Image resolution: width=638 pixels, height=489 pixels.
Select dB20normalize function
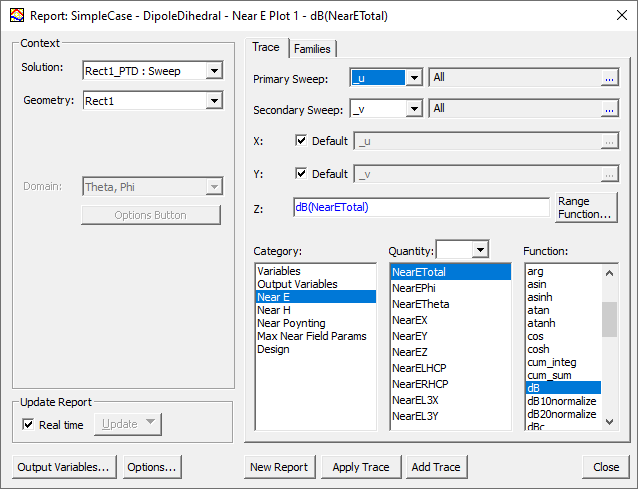pos(562,414)
